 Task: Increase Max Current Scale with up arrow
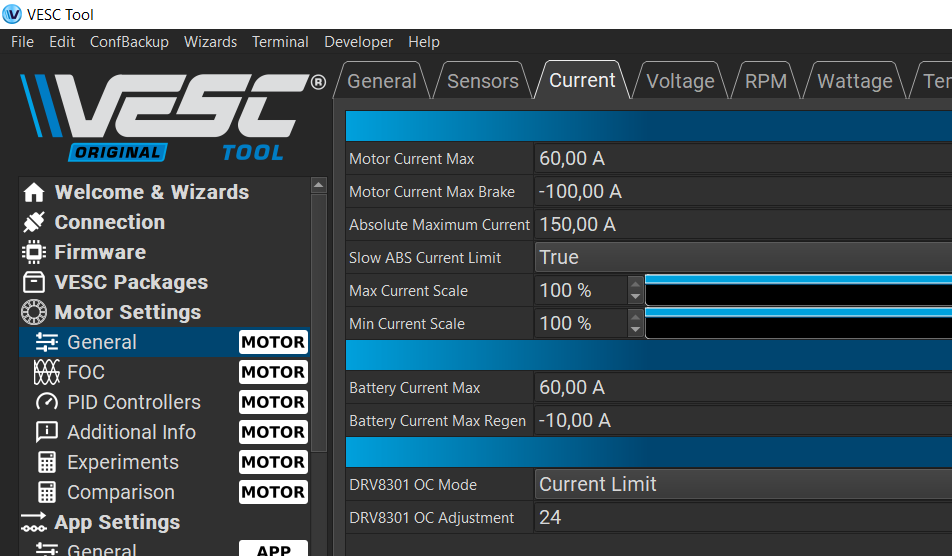pos(635,284)
